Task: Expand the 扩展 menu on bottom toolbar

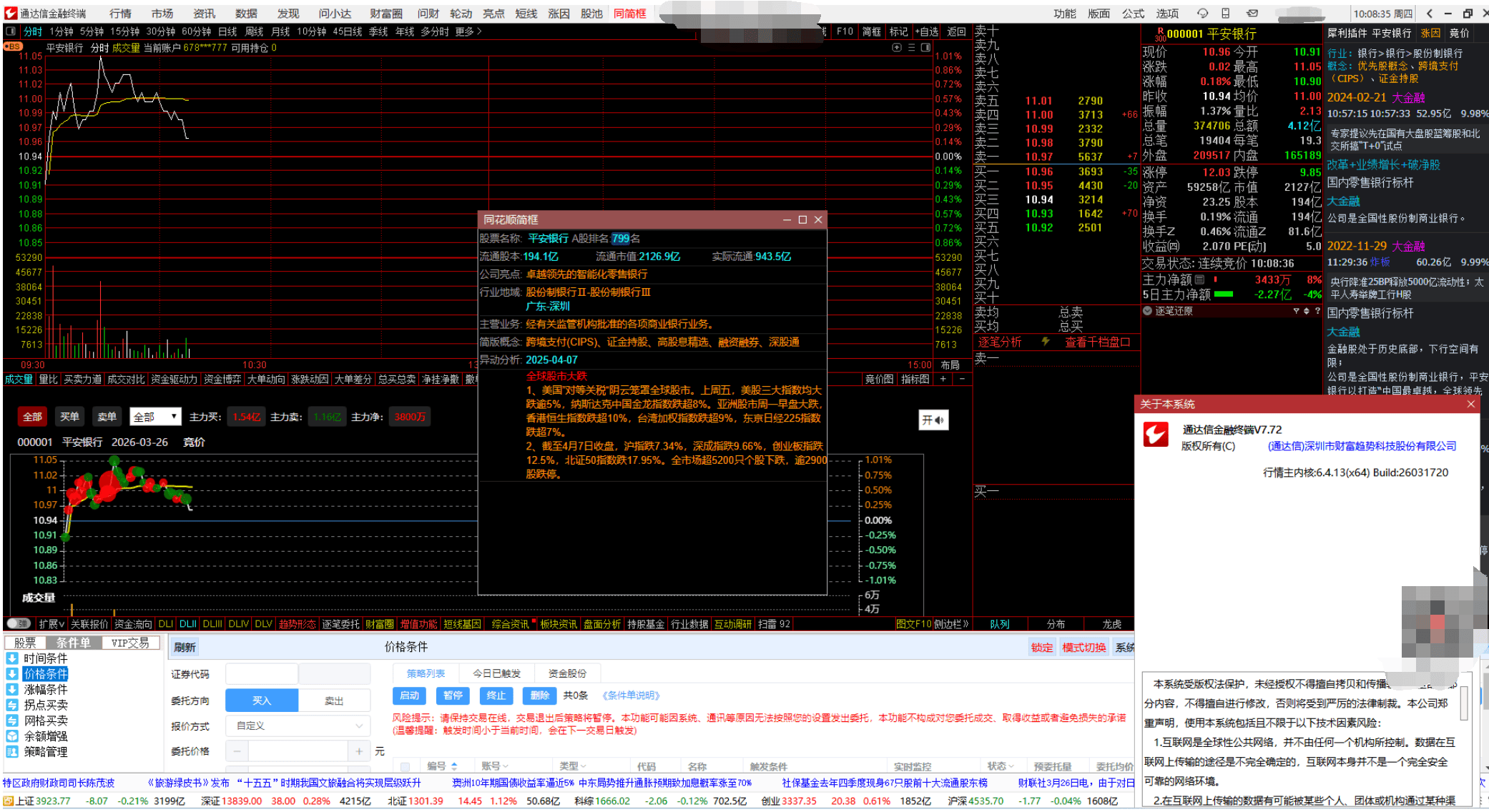Action: point(51,624)
